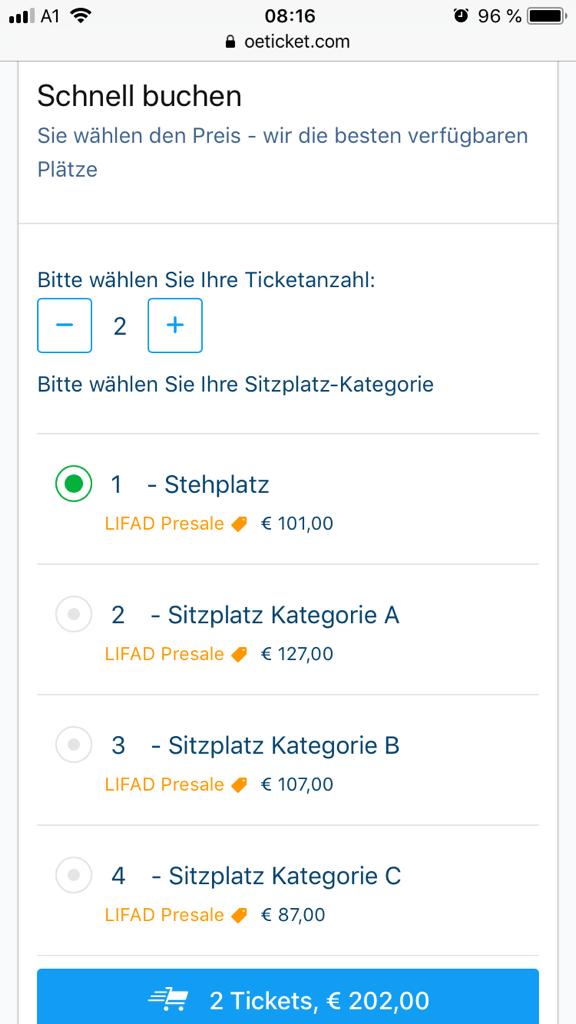
Task: Add 2 Tickets for € 202,00 to cart
Action: pos(288,996)
